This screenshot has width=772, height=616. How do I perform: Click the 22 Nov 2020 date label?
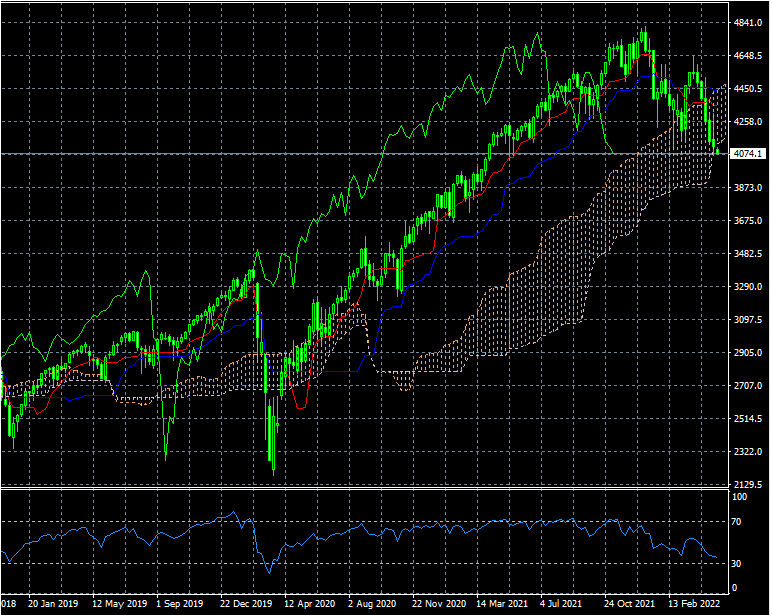coord(439,604)
